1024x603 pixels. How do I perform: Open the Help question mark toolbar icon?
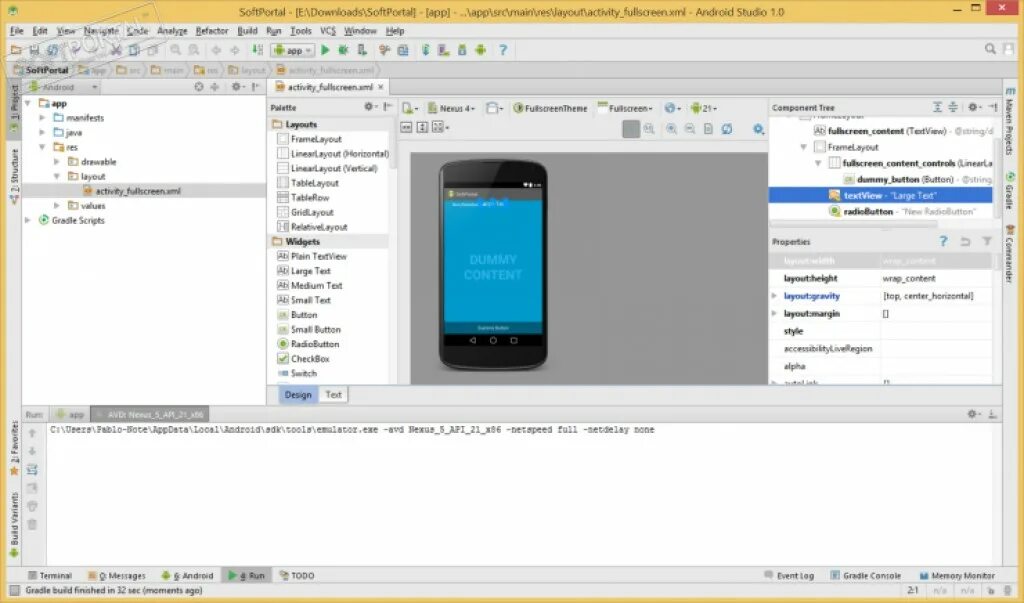(503, 50)
